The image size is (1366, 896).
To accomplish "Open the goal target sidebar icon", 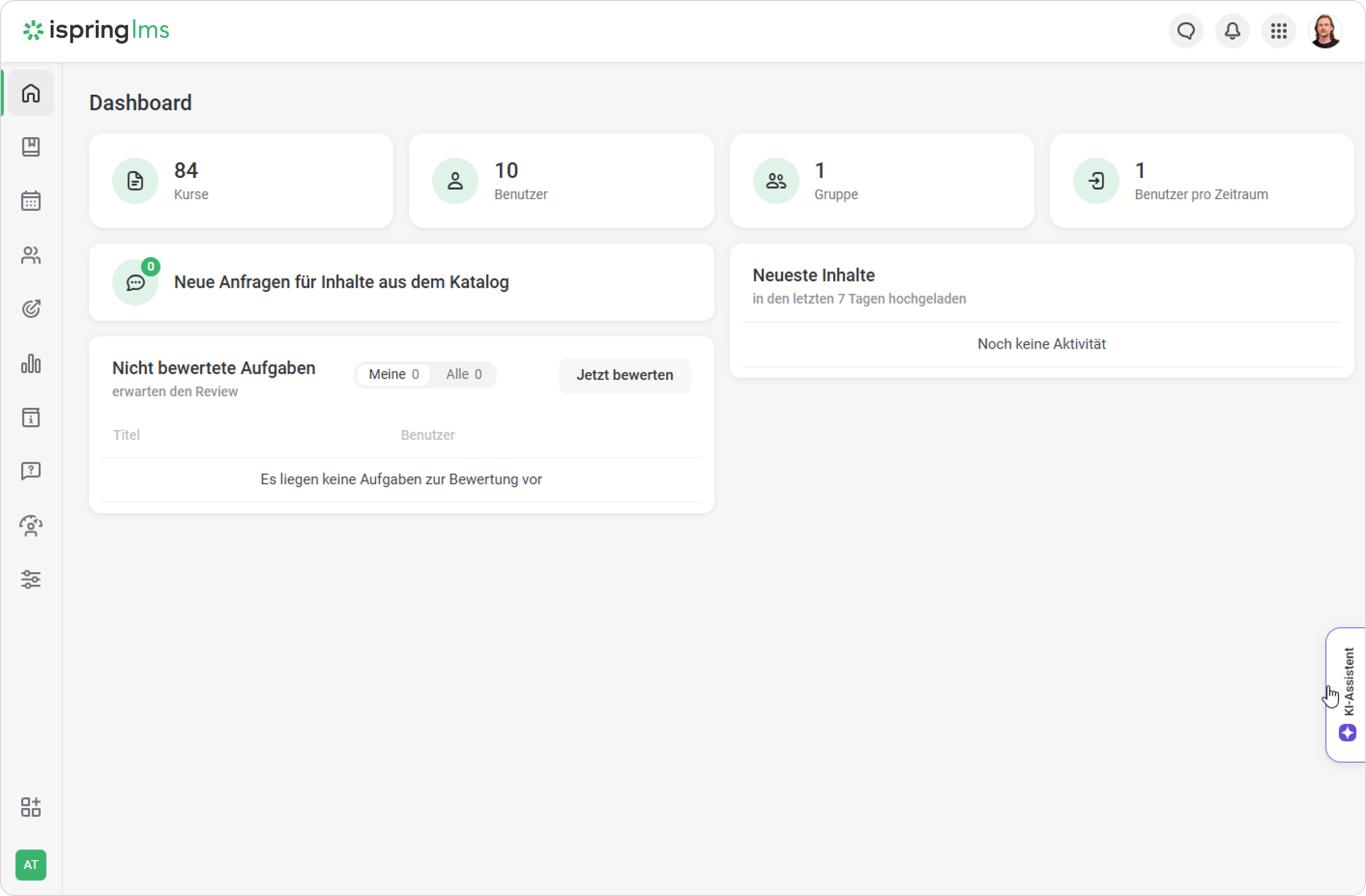I will pos(31,309).
